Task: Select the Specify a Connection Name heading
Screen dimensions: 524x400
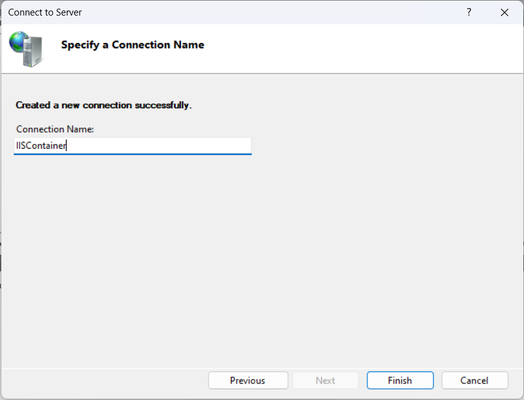Action: pyautogui.click(x=132, y=45)
